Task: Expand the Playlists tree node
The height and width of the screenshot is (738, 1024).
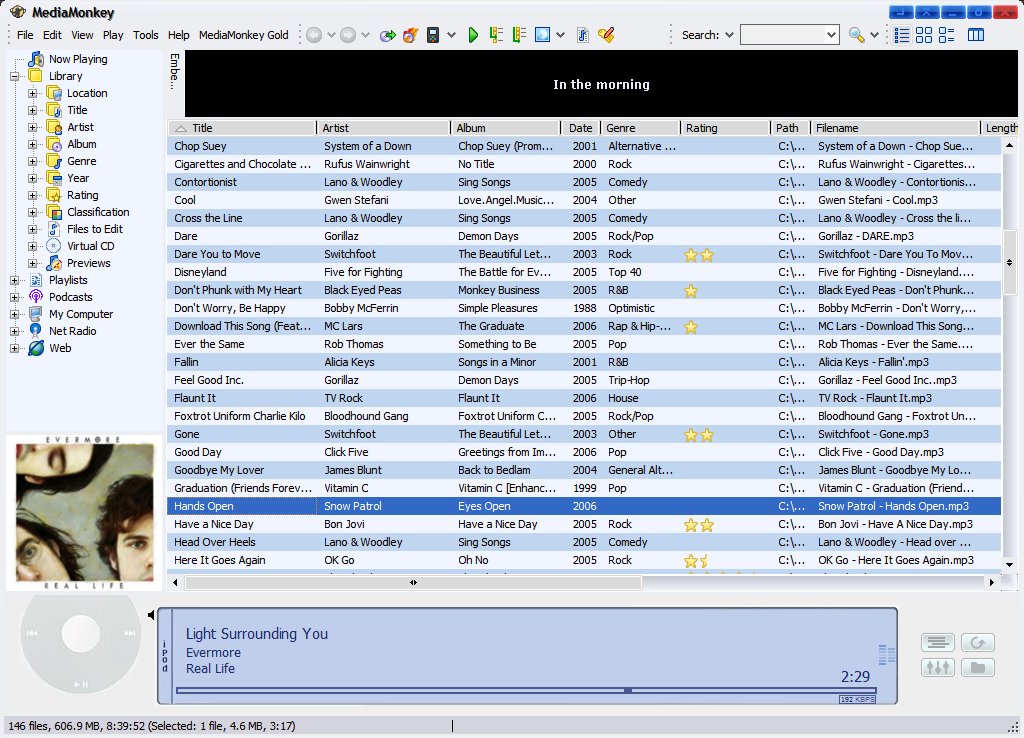Action: point(15,280)
